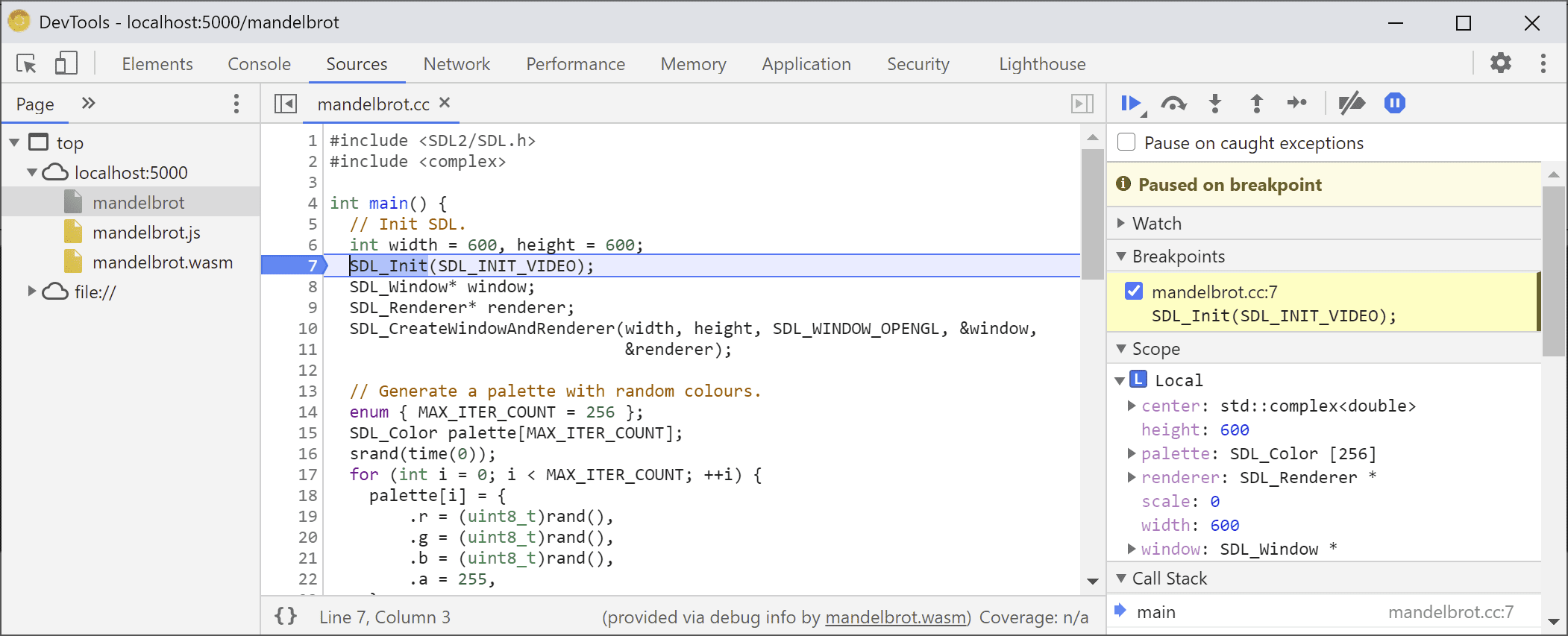Toggle device toolbar icon
The width and height of the screenshot is (1568, 636).
(x=66, y=64)
